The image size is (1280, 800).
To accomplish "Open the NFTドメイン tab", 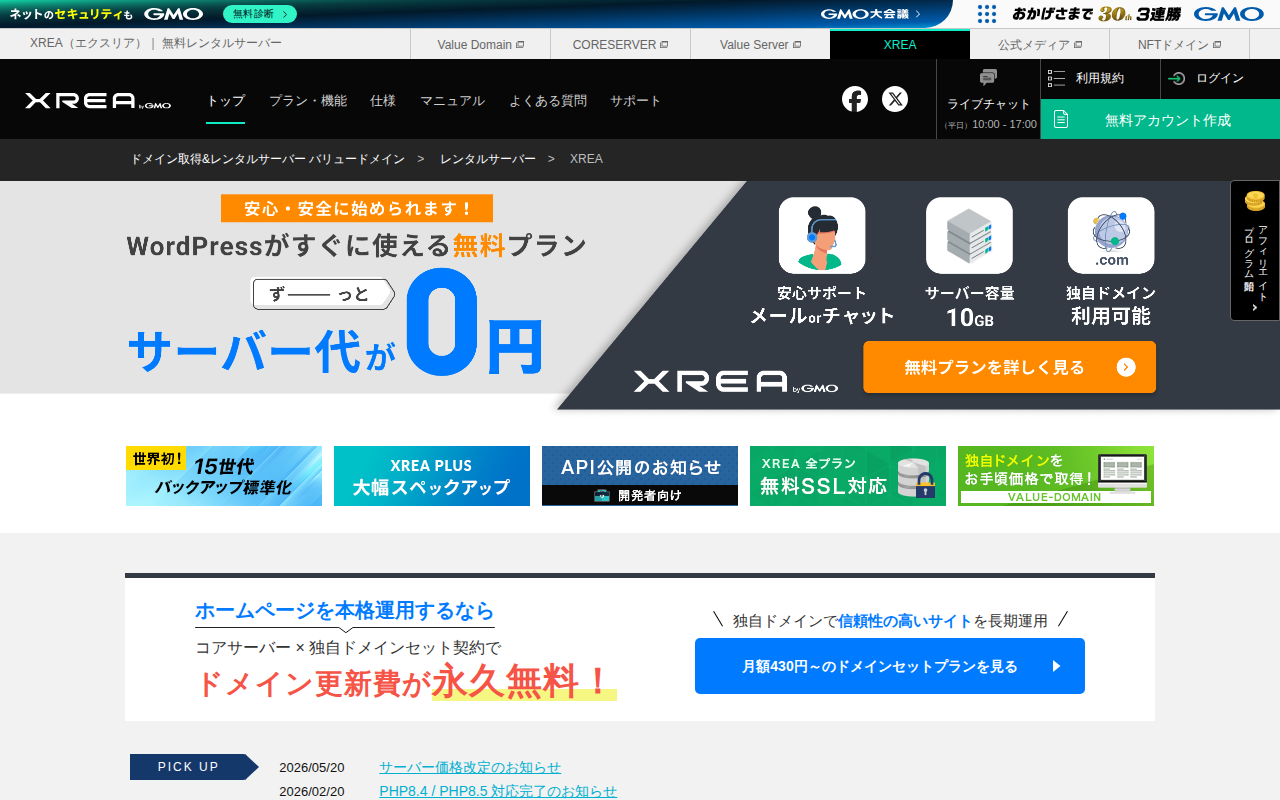I will point(1179,45).
